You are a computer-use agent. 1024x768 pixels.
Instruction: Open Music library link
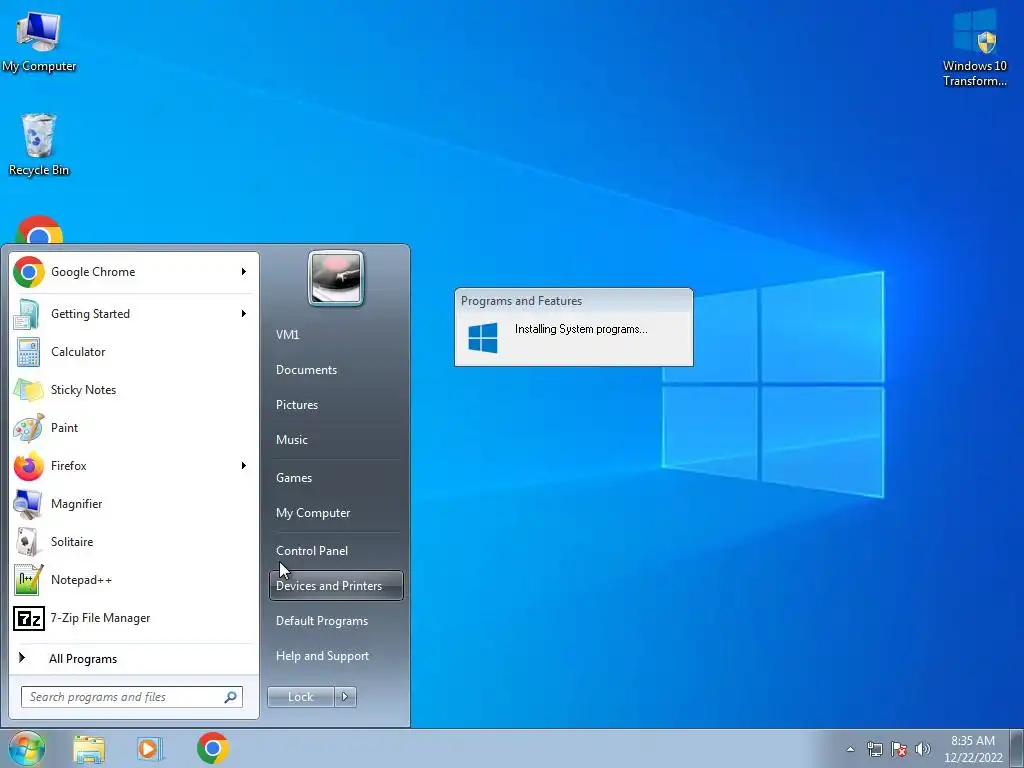point(291,440)
